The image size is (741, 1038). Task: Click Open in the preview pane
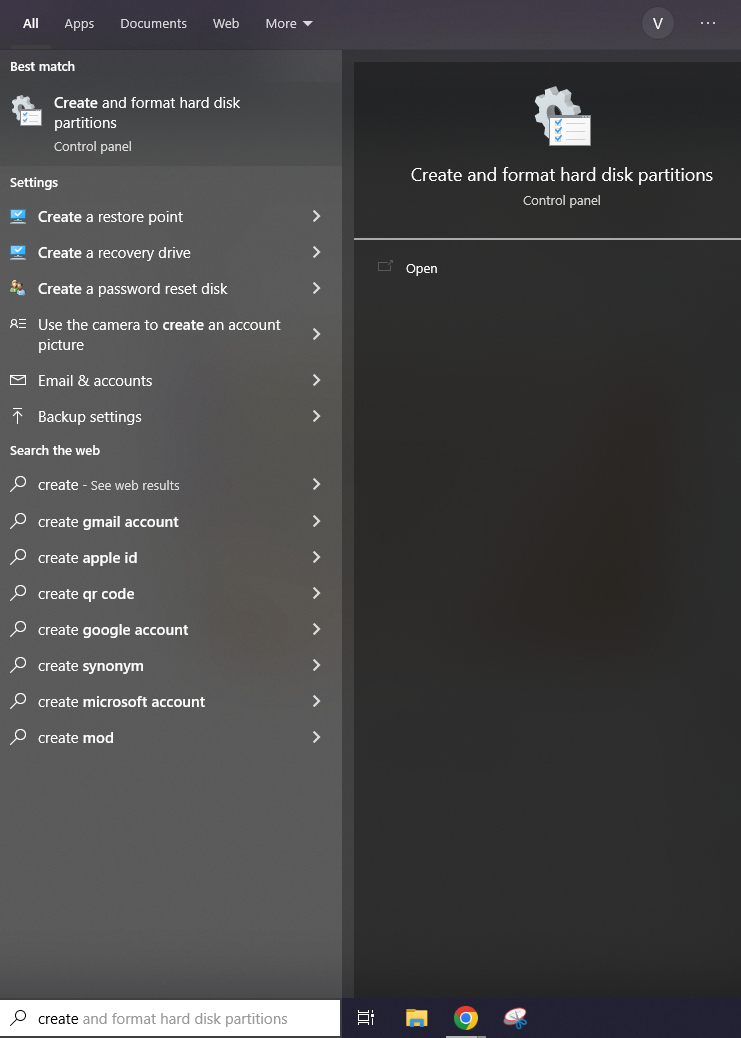tap(421, 268)
